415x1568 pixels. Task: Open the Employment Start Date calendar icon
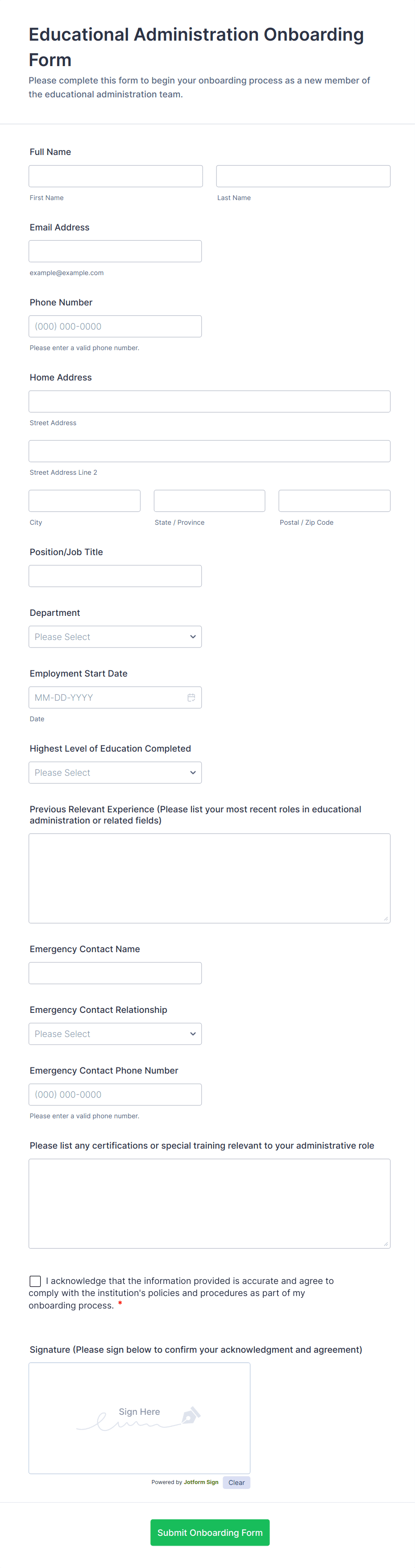[x=191, y=698]
